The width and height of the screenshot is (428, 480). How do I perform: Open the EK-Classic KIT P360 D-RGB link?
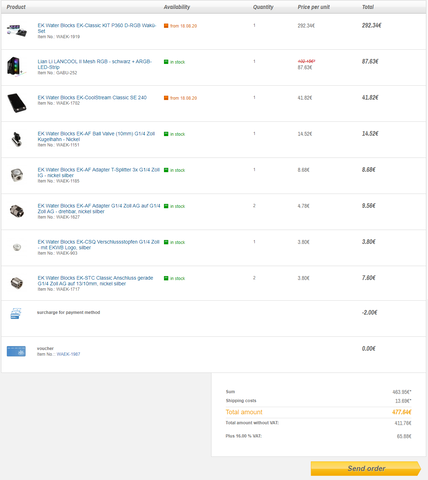point(97,28)
